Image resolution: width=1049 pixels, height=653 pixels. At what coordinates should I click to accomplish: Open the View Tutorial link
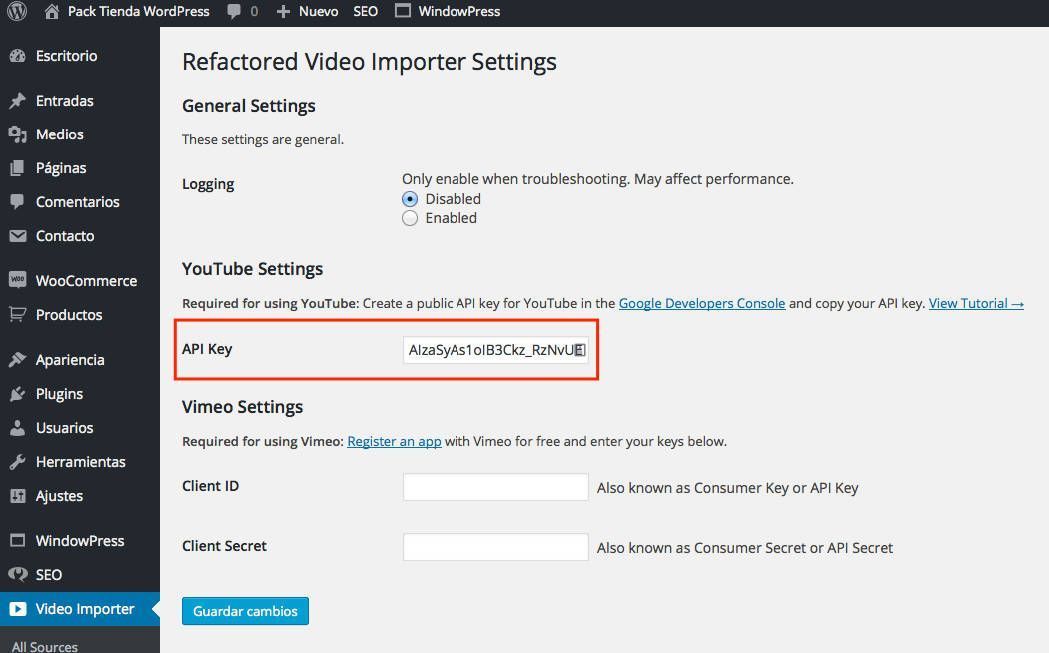[x=976, y=304]
